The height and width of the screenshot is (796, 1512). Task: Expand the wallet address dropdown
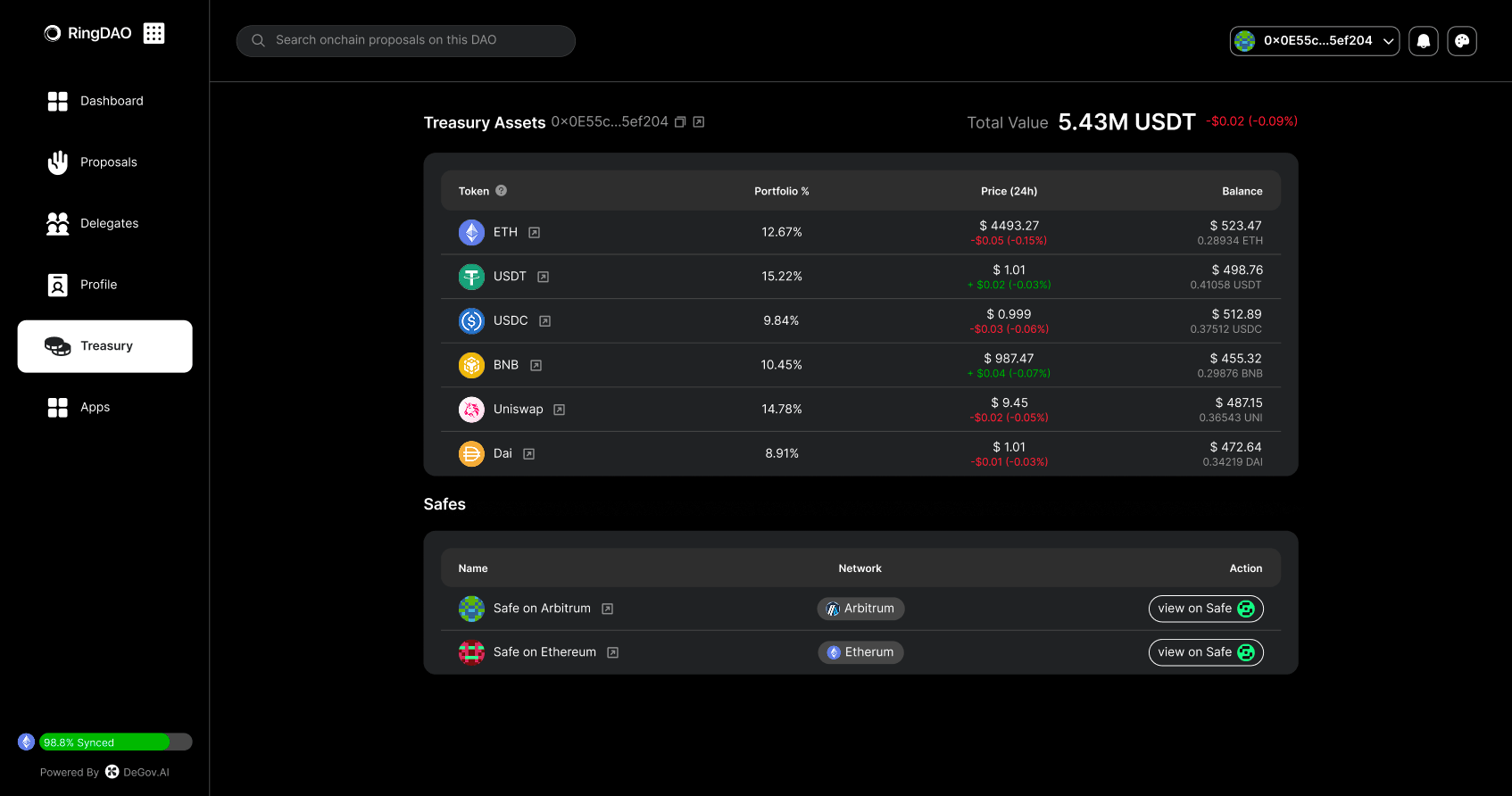pos(1314,41)
